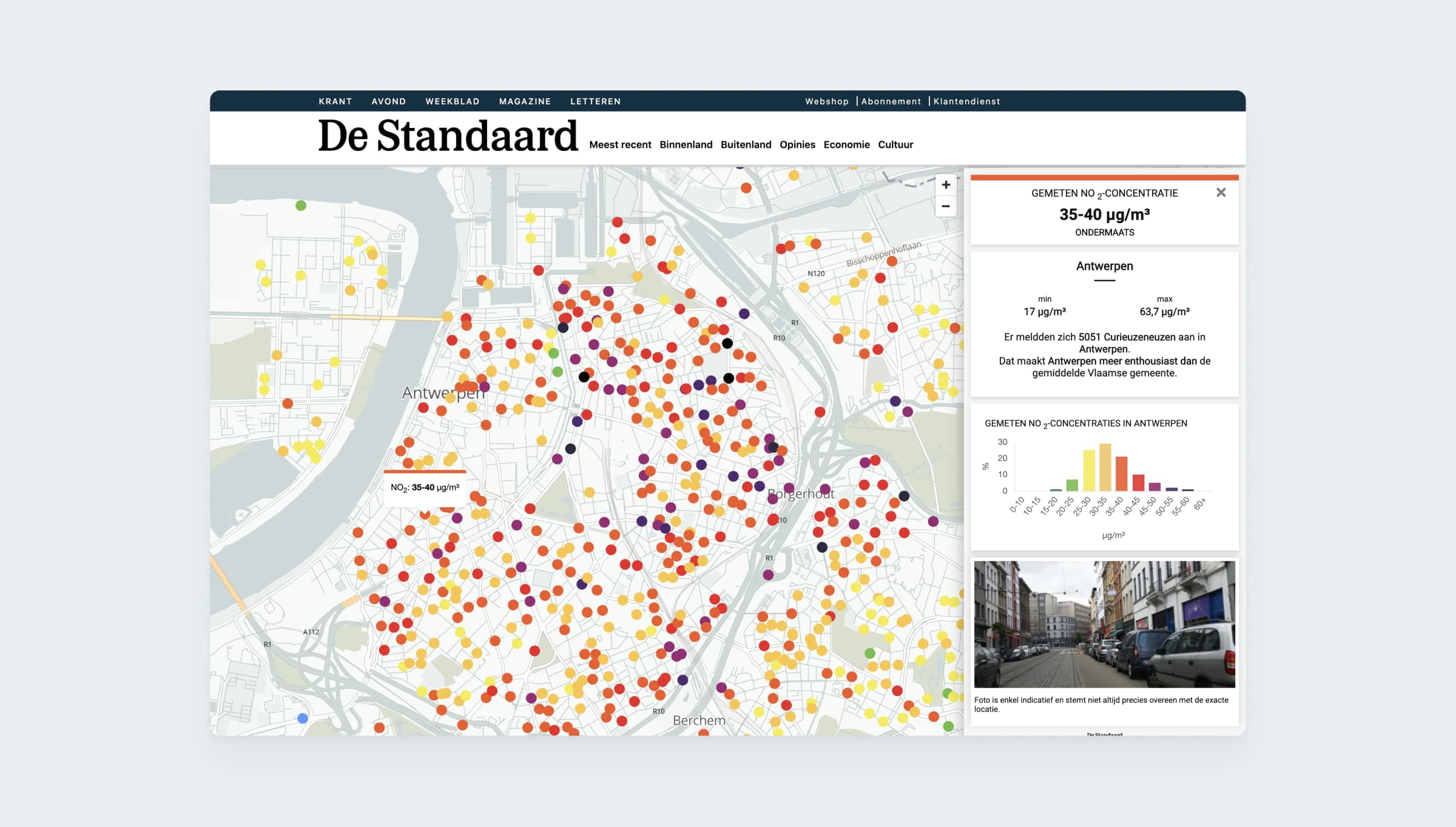Click the green measurement dot near the river bend
1456x827 pixels.
click(x=301, y=206)
